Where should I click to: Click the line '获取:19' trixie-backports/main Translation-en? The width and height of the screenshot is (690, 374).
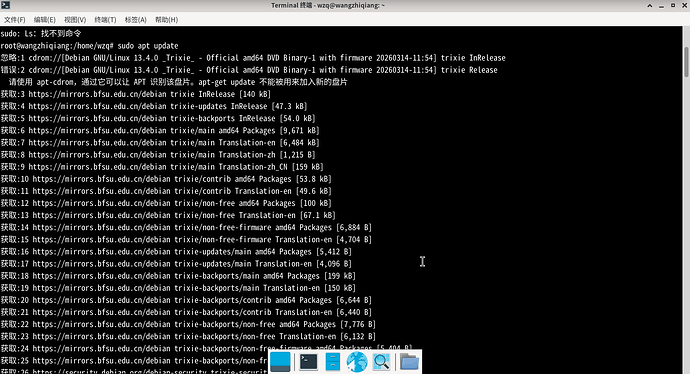click(178, 288)
